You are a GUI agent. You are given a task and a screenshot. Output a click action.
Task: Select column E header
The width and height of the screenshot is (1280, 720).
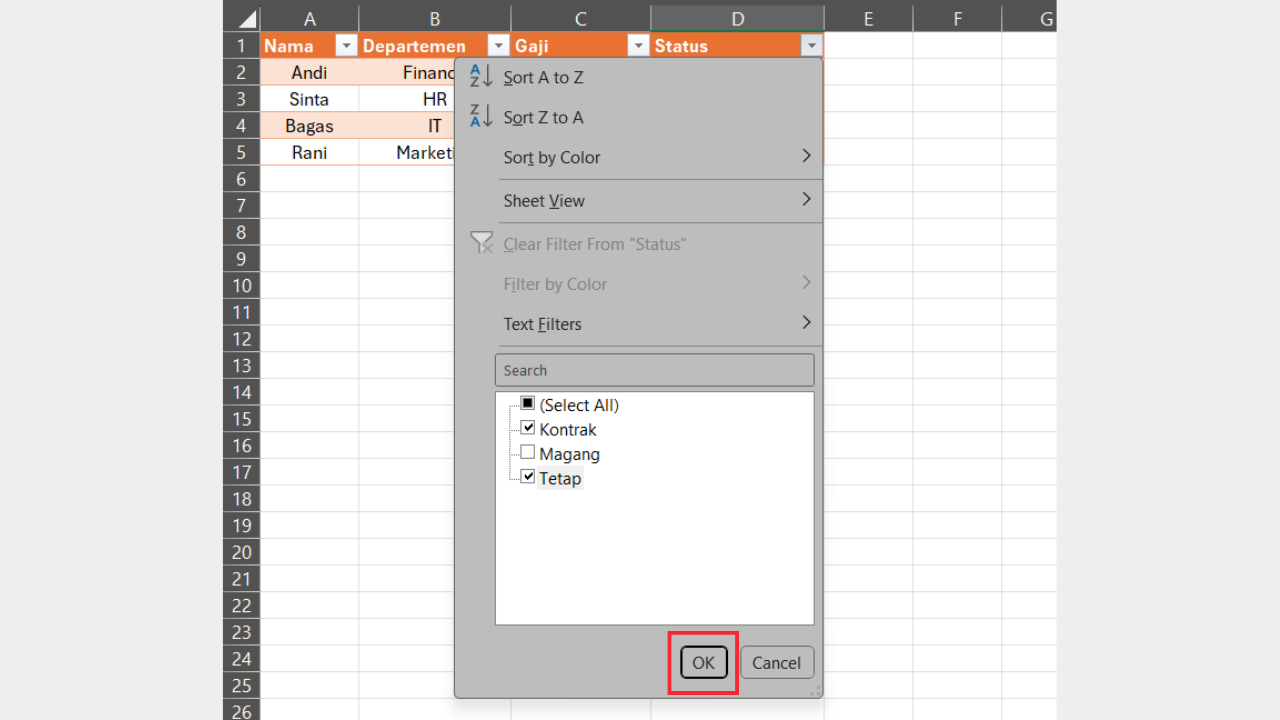point(868,18)
